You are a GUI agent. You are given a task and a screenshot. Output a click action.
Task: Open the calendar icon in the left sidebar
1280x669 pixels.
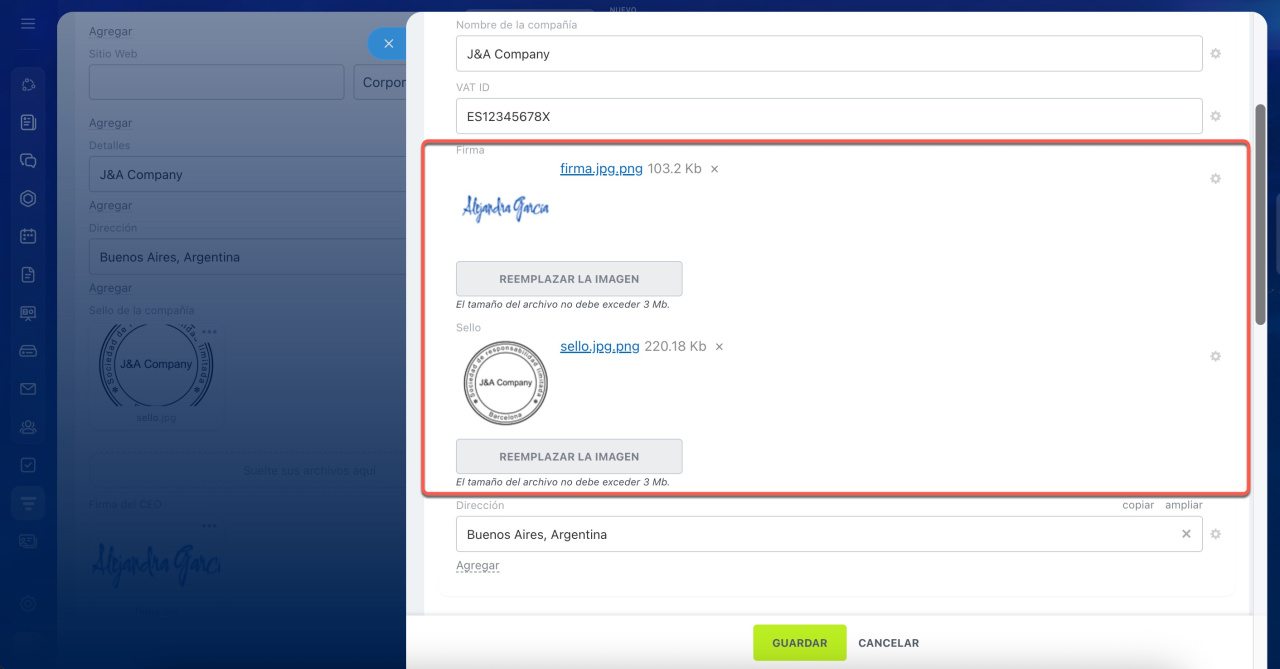pyautogui.click(x=28, y=237)
